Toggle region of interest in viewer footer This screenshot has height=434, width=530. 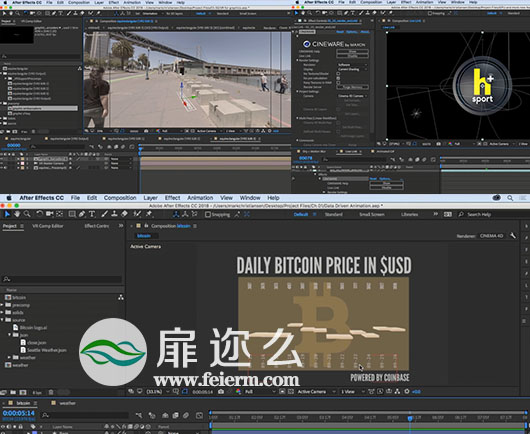282,392
